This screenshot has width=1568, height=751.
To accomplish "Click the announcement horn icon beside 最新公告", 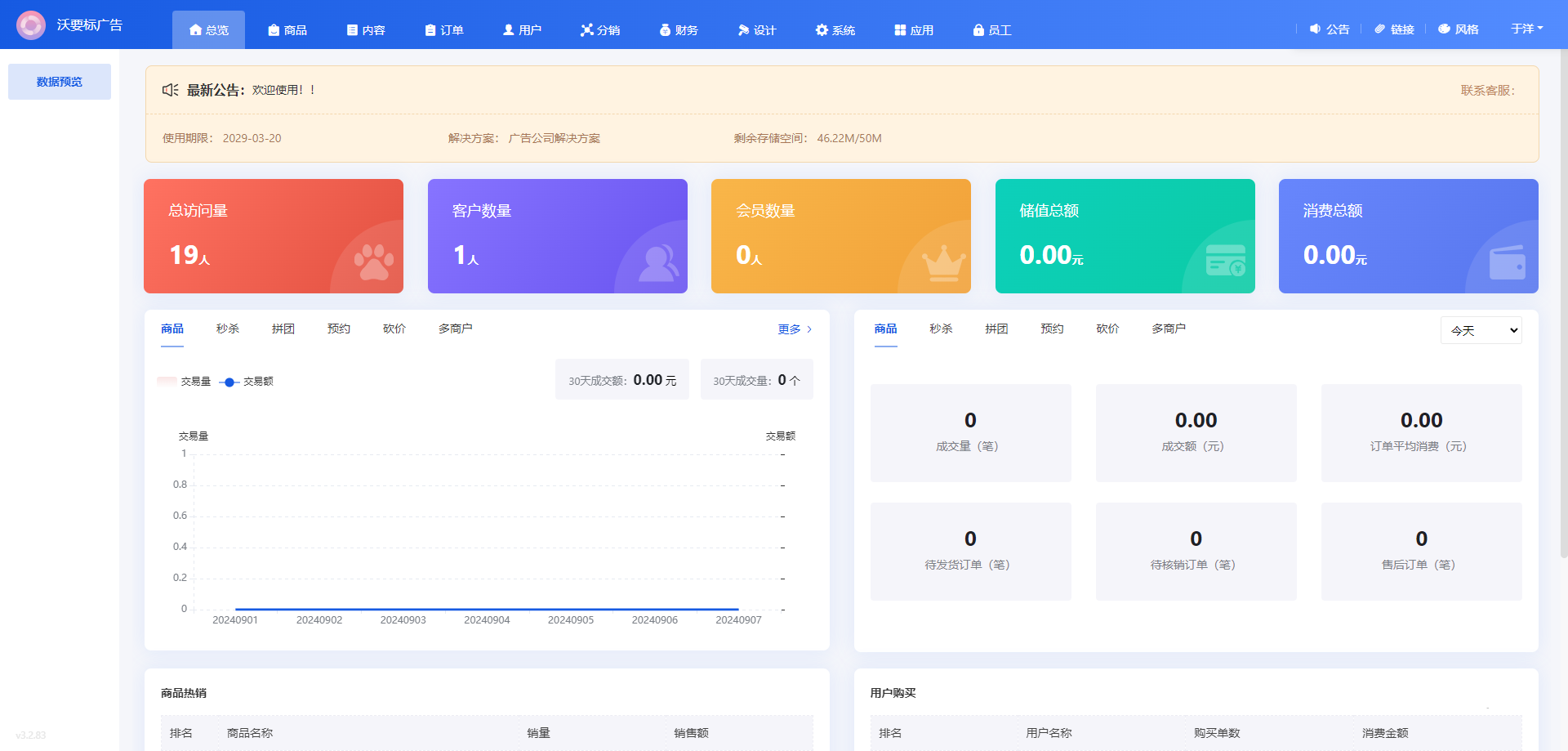I will coord(170,90).
